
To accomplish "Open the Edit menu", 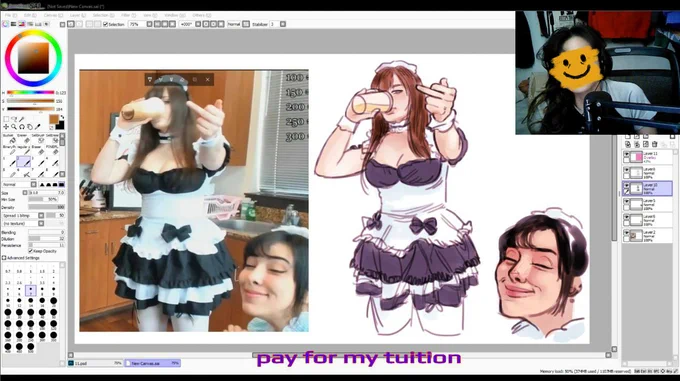I will click(29, 15).
